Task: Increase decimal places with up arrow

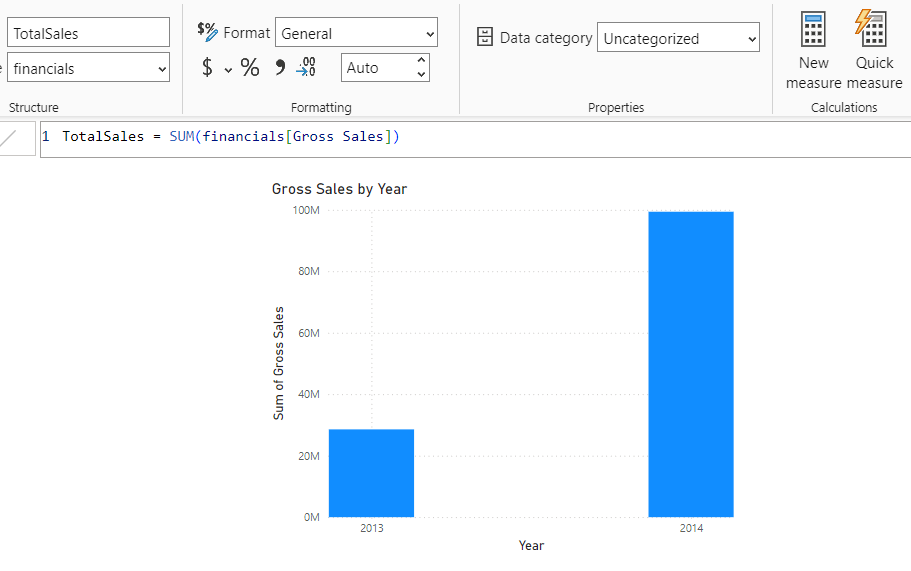Action: coord(422,61)
